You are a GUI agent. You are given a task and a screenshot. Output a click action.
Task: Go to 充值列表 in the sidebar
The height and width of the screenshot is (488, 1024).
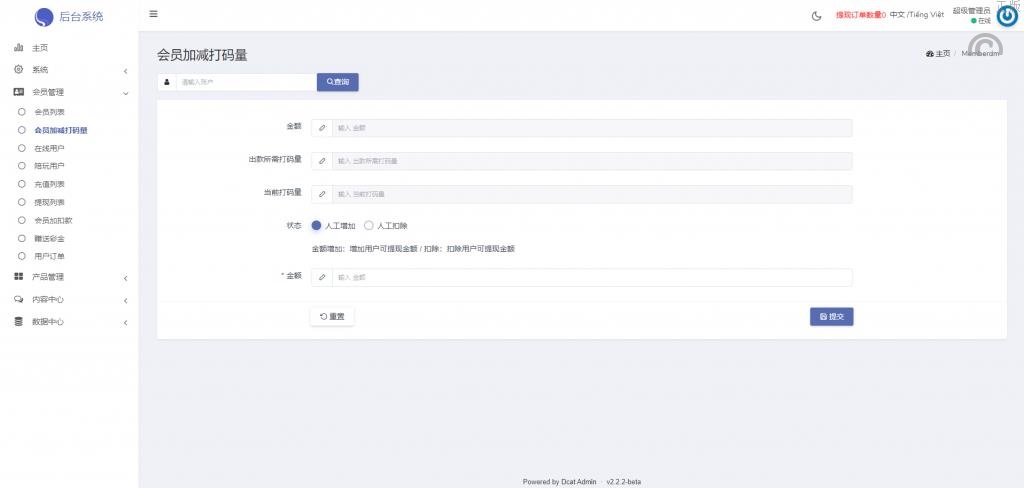[x=49, y=184]
